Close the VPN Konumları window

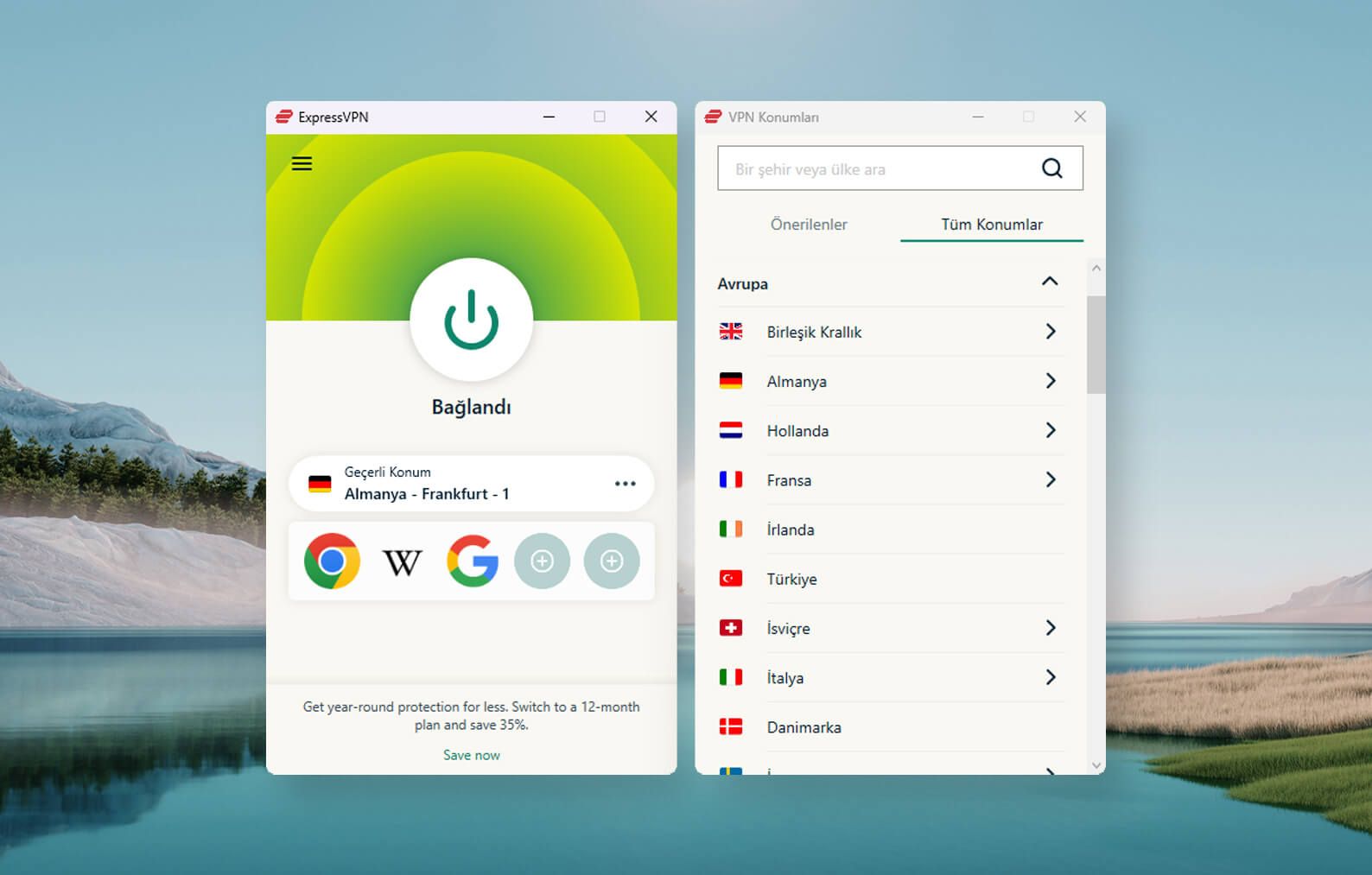(1080, 117)
